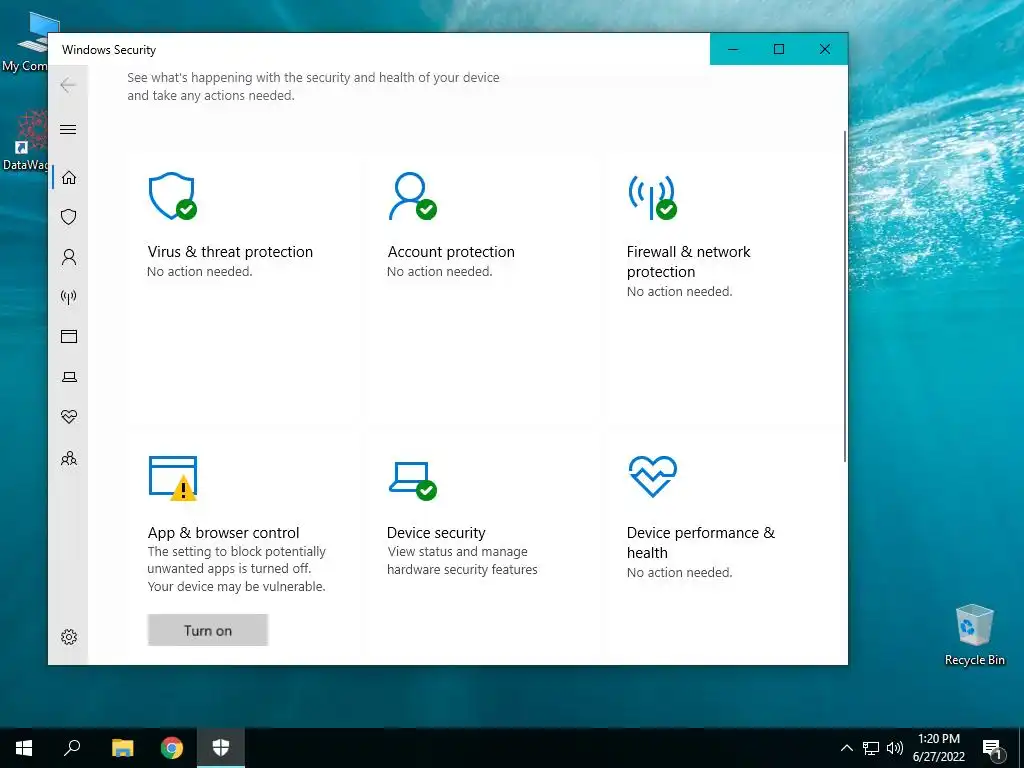Open the taskbar clock showing 1:20 PM

[x=938, y=748]
